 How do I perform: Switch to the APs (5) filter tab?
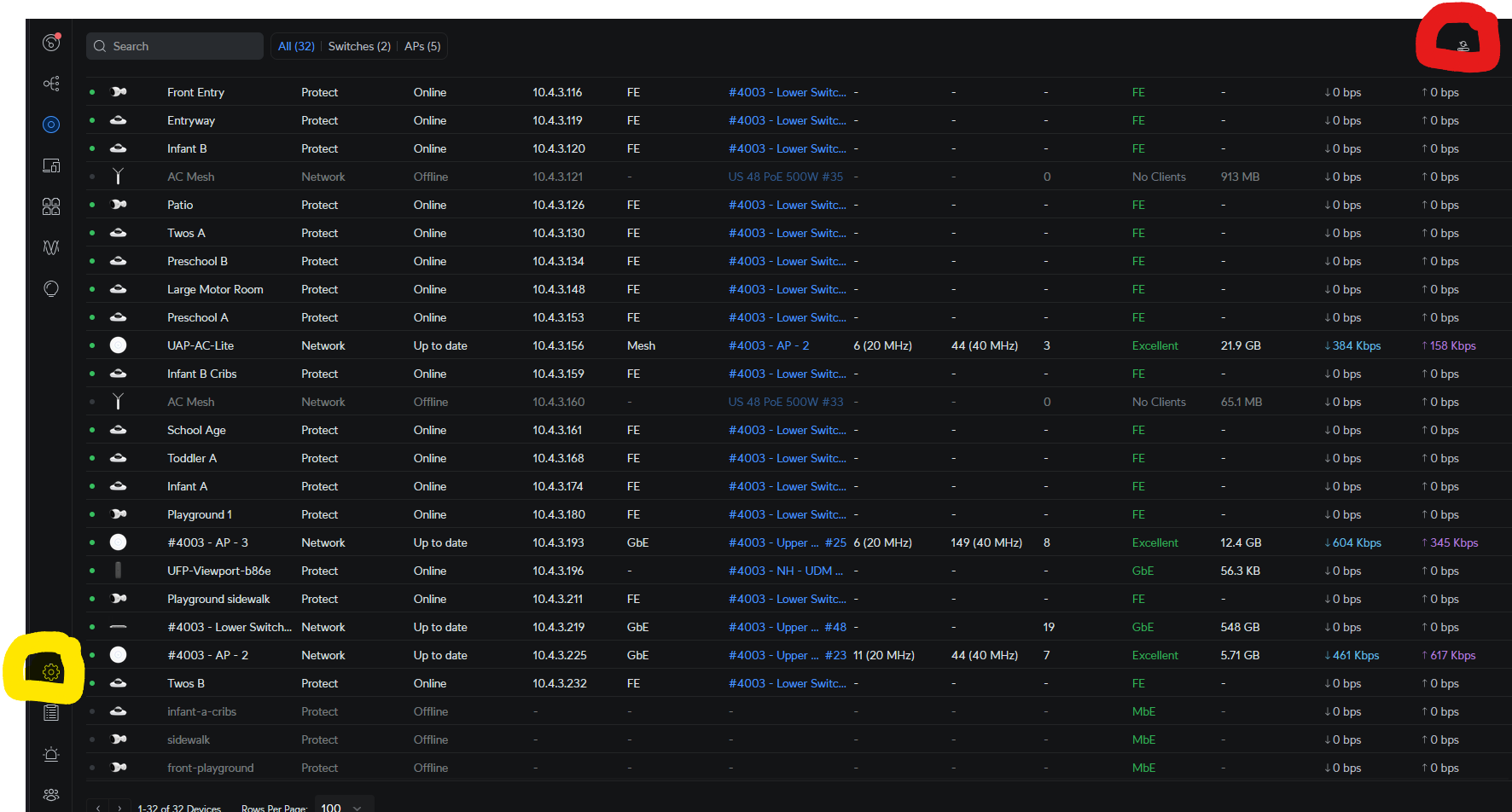pos(422,46)
